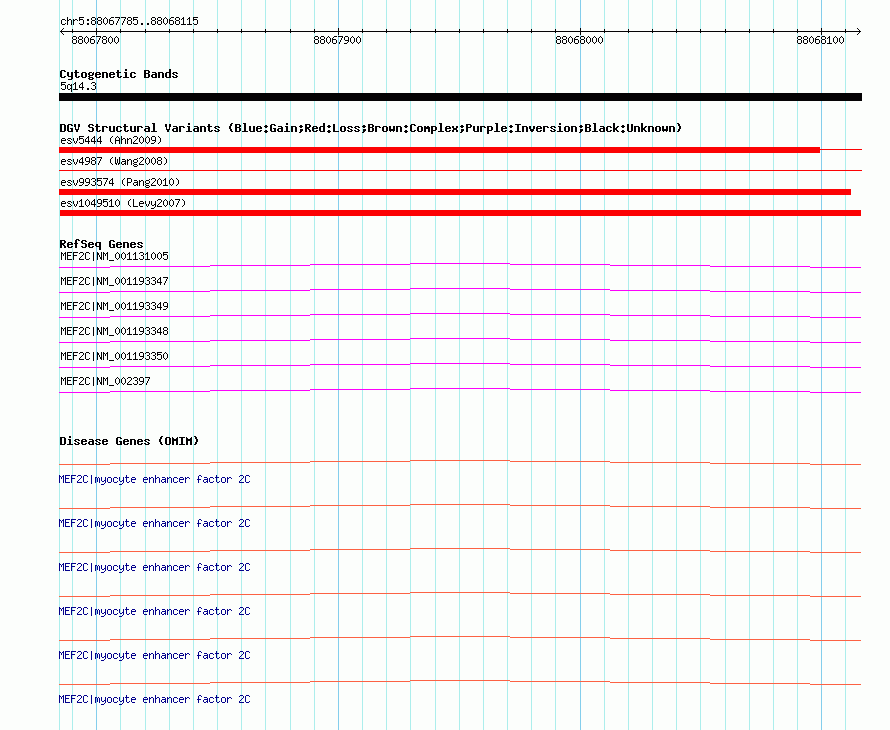This screenshot has height=730, width=890.
Task: Click transcript label MEF2C|NM_001193350
Action: [x=114, y=356]
